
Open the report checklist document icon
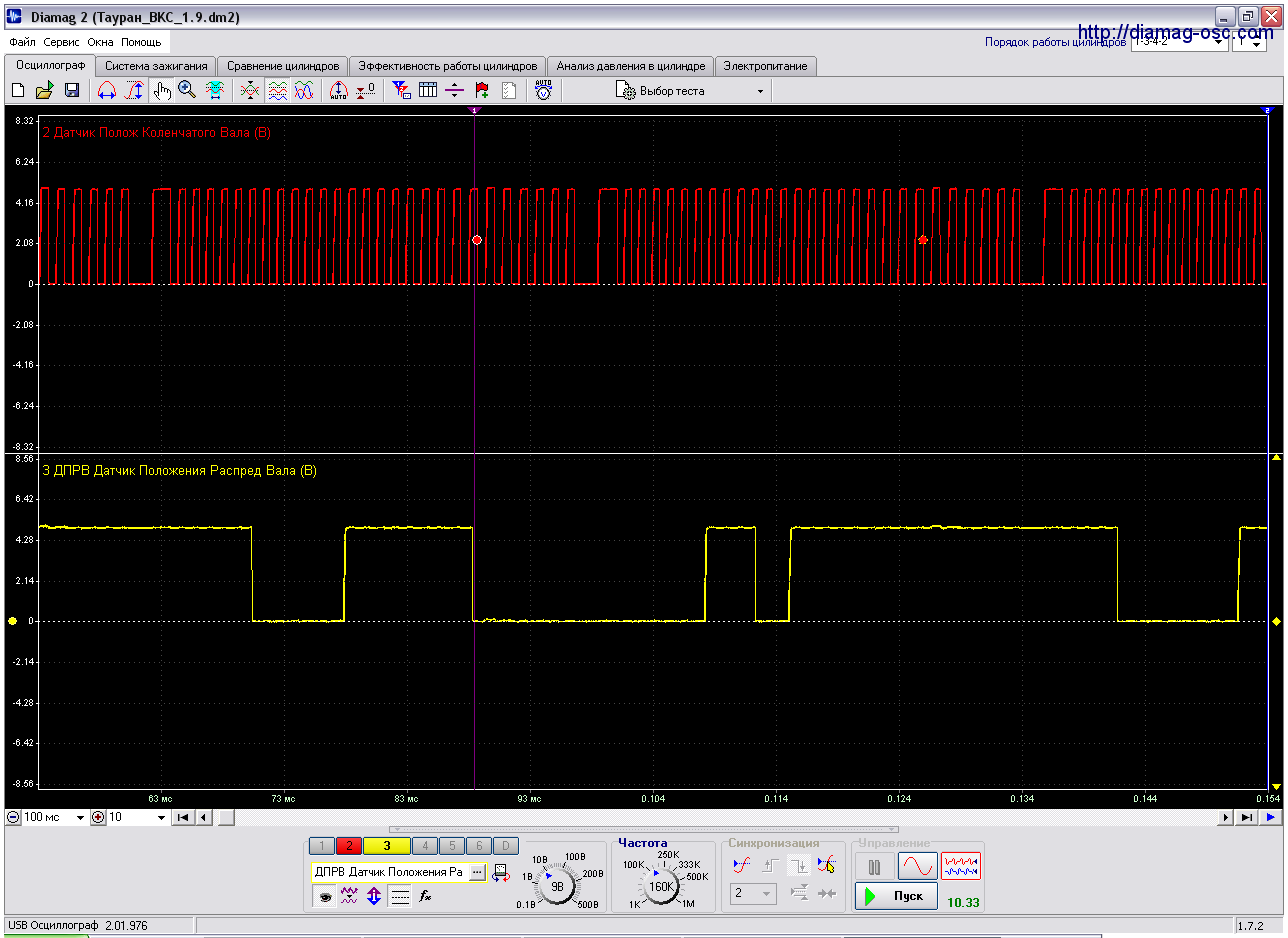(x=509, y=91)
